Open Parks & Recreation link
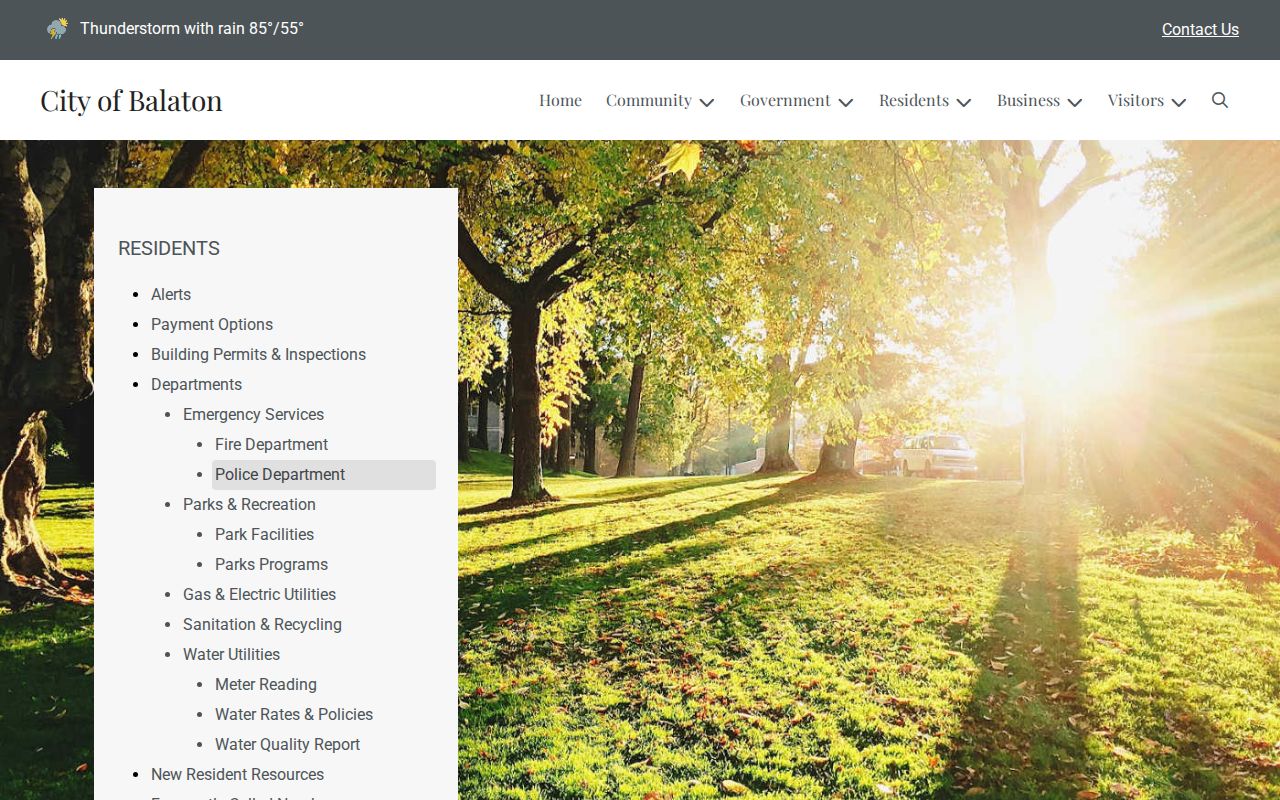 [x=249, y=504]
